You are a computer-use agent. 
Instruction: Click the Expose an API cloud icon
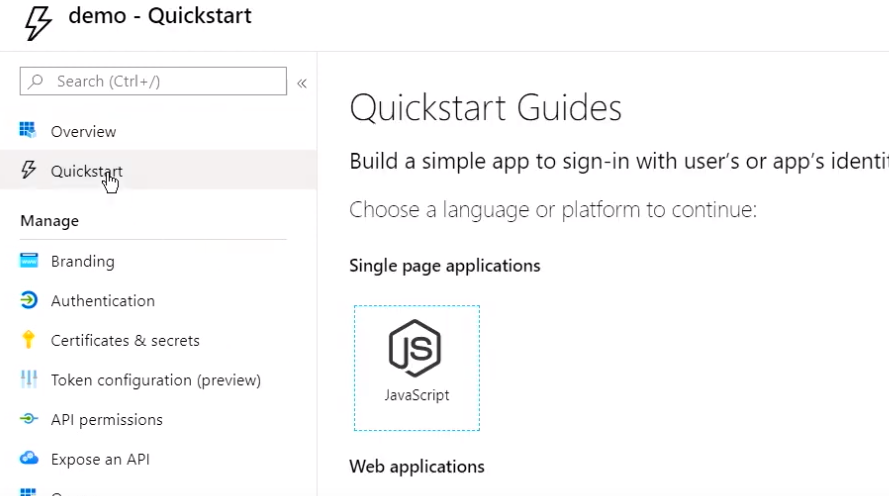tap(29, 458)
